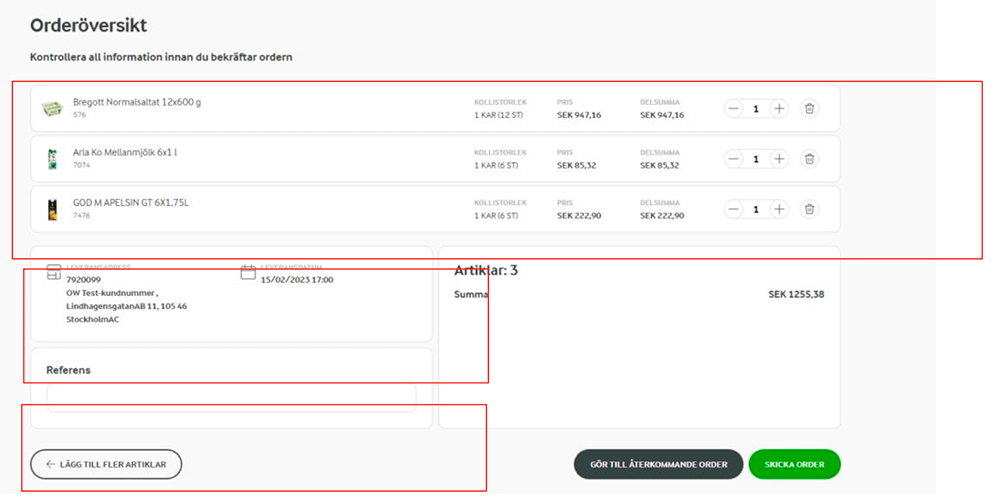Viewport: 1000px width, 500px height.
Task: Click Lägg till fler artiklar button
Action: pyautogui.click(x=106, y=464)
